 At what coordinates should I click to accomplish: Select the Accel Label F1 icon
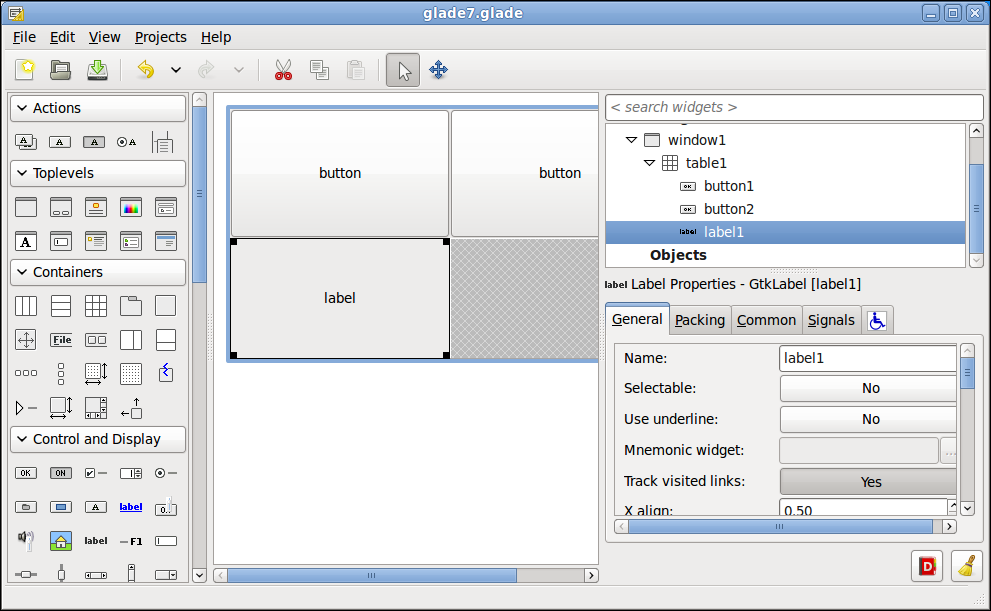click(x=131, y=541)
